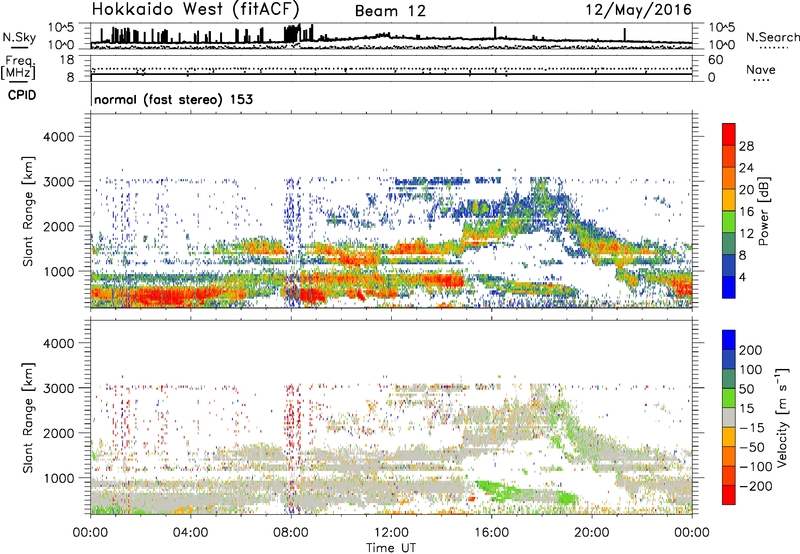The height and width of the screenshot is (554, 800).
Task: Click the power panel 'Slant Range [km]' label
Action: [x=28, y=211]
